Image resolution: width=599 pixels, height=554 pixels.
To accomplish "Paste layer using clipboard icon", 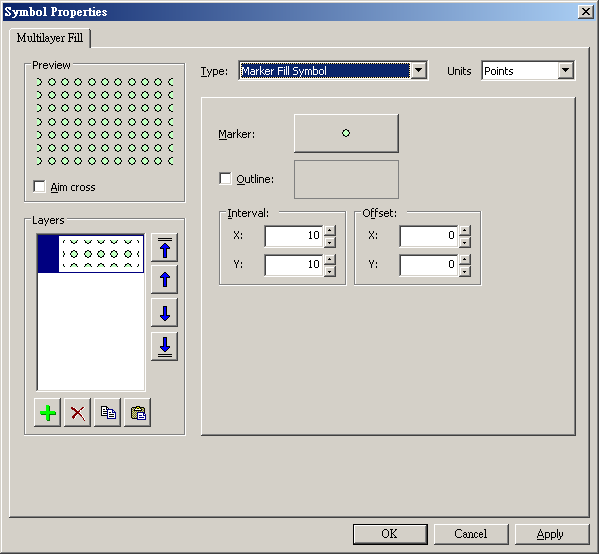I will click(138, 413).
